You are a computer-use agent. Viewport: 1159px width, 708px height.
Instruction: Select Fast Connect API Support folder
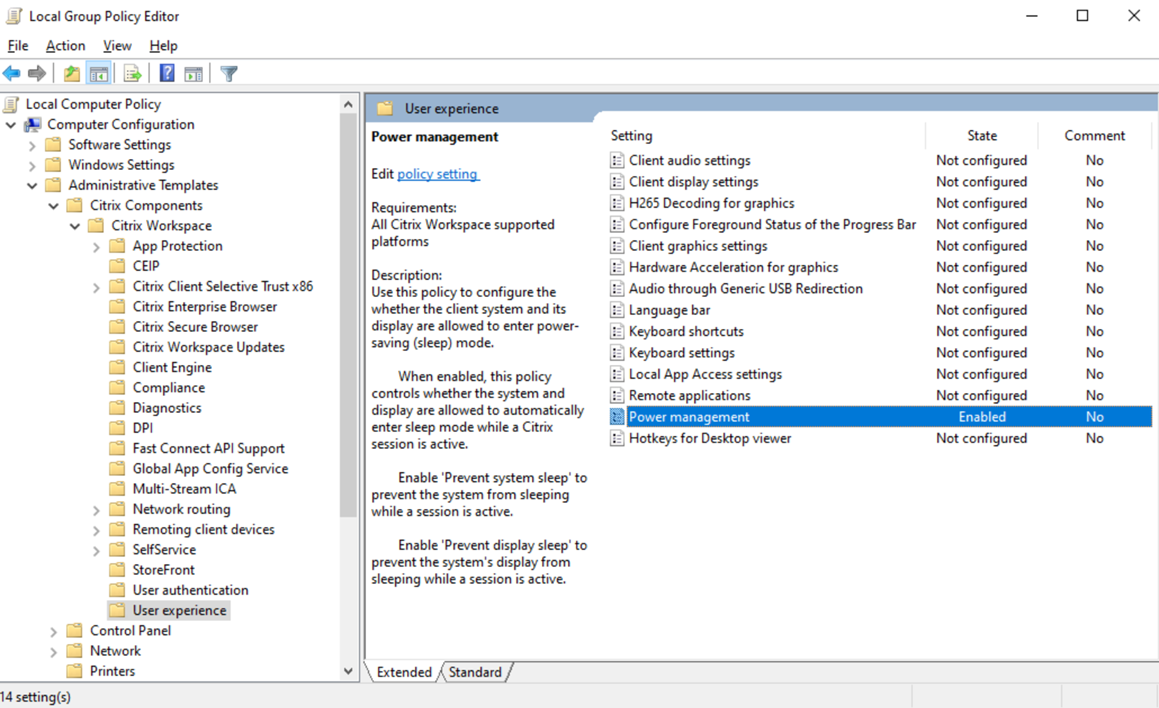coord(208,448)
